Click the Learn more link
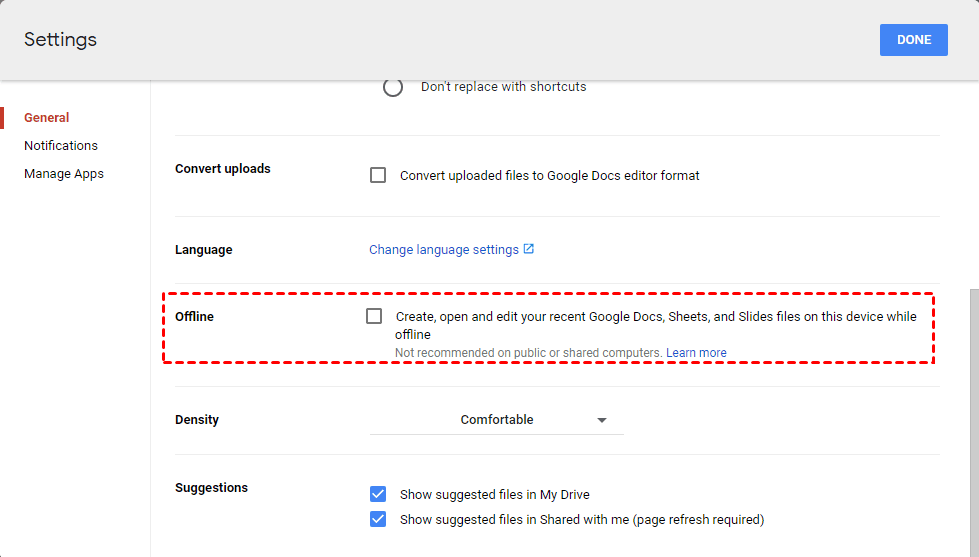The image size is (979, 557). pos(696,353)
